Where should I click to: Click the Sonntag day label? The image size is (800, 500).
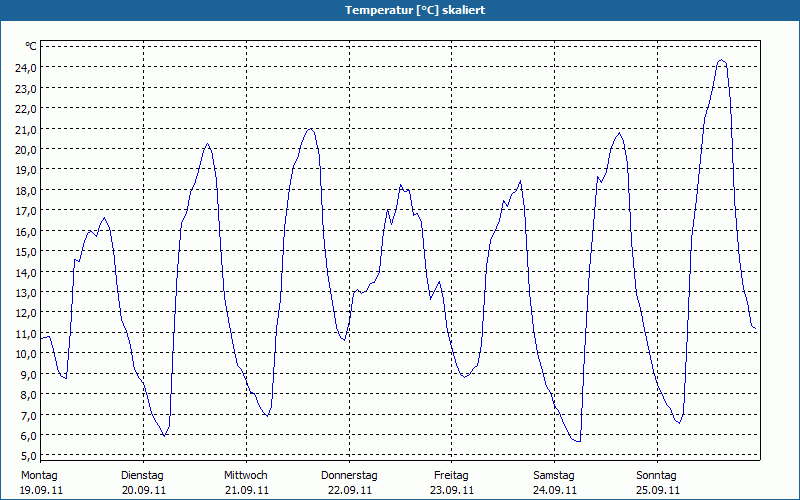pyautogui.click(x=656, y=476)
